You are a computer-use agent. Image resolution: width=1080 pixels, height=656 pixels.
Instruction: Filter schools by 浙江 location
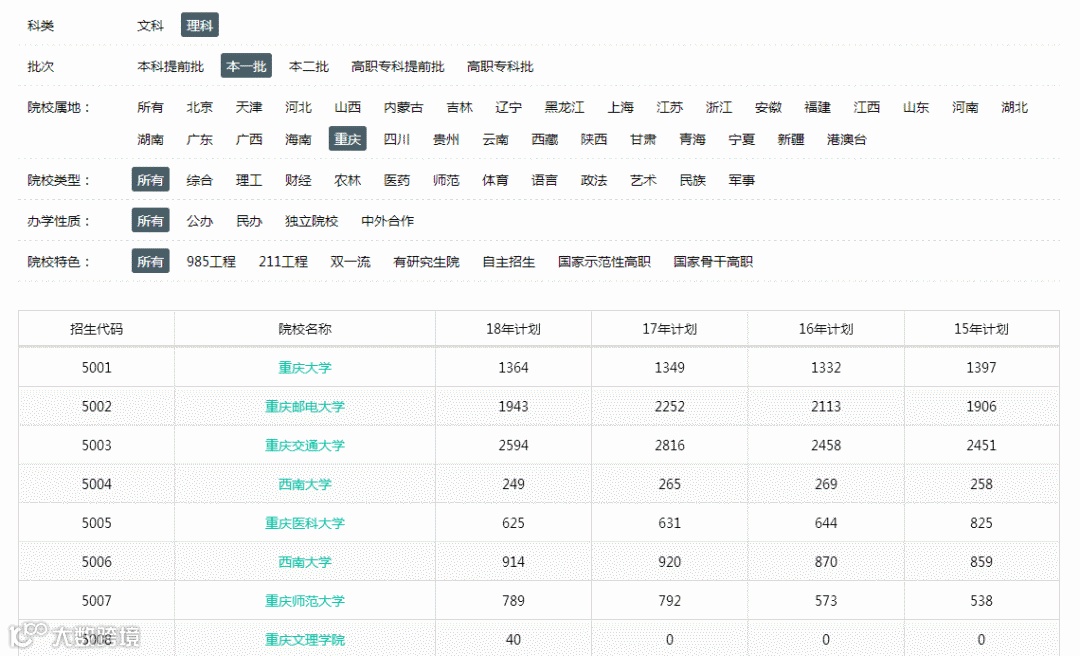(x=718, y=107)
